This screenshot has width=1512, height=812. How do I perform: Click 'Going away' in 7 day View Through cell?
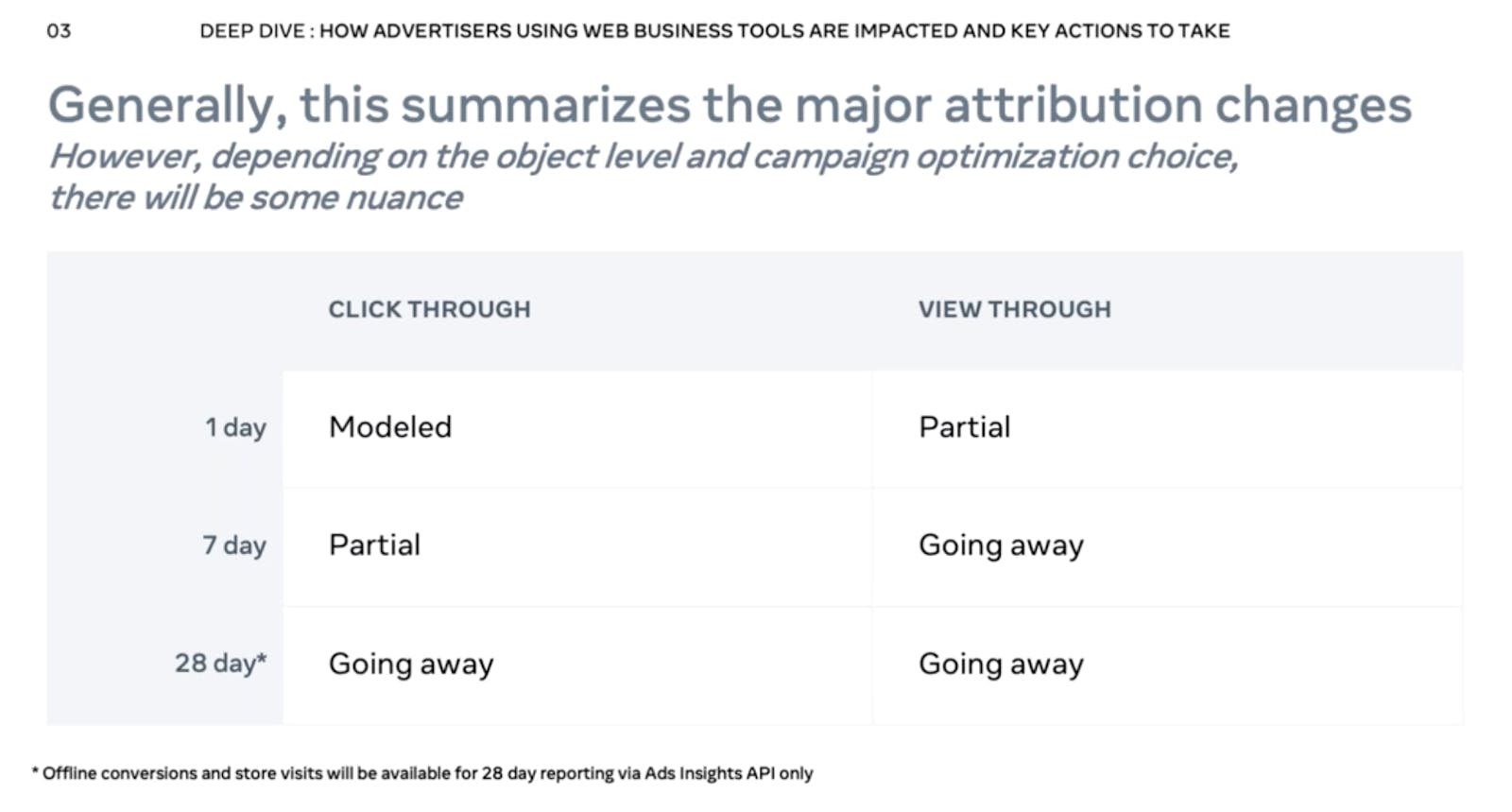[1001, 546]
